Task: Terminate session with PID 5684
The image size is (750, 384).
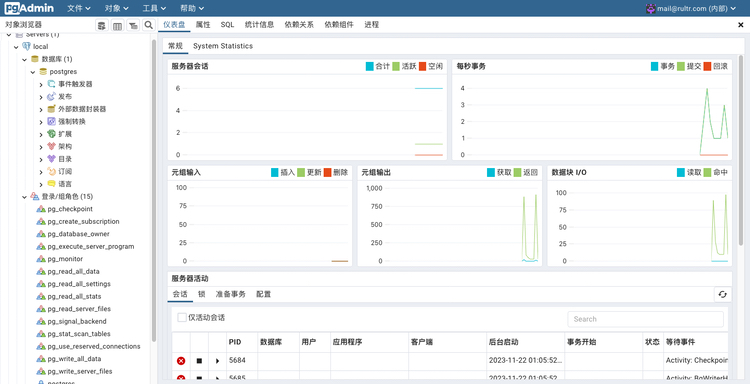Action: coord(181,361)
